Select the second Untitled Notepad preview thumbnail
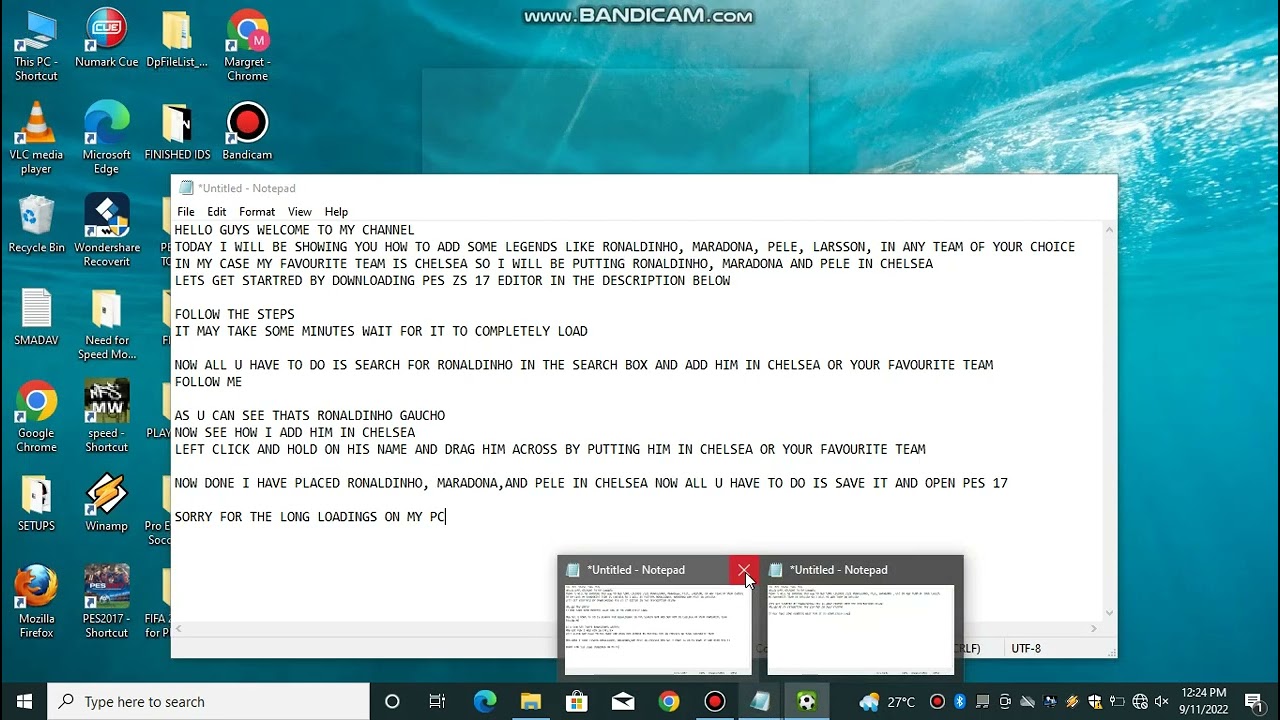This screenshot has width=1280, height=720. click(x=861, y=629)
